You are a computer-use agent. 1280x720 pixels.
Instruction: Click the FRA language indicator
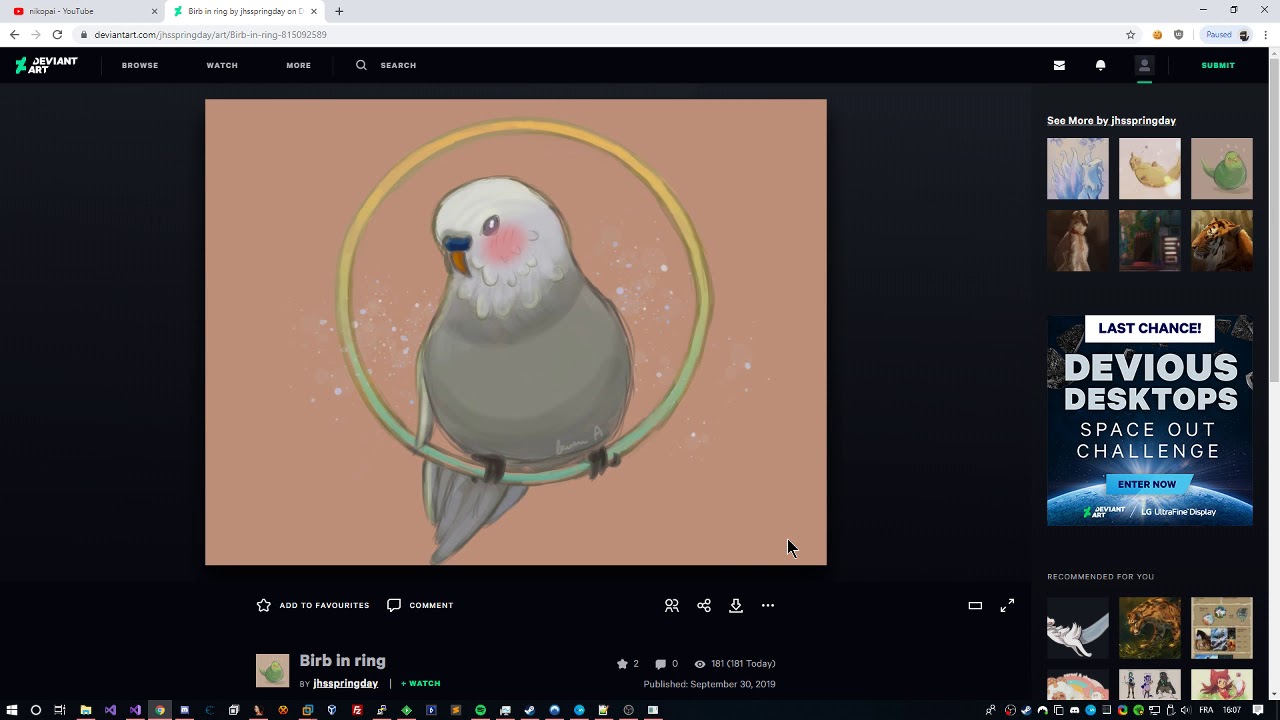coord(1206,710)
